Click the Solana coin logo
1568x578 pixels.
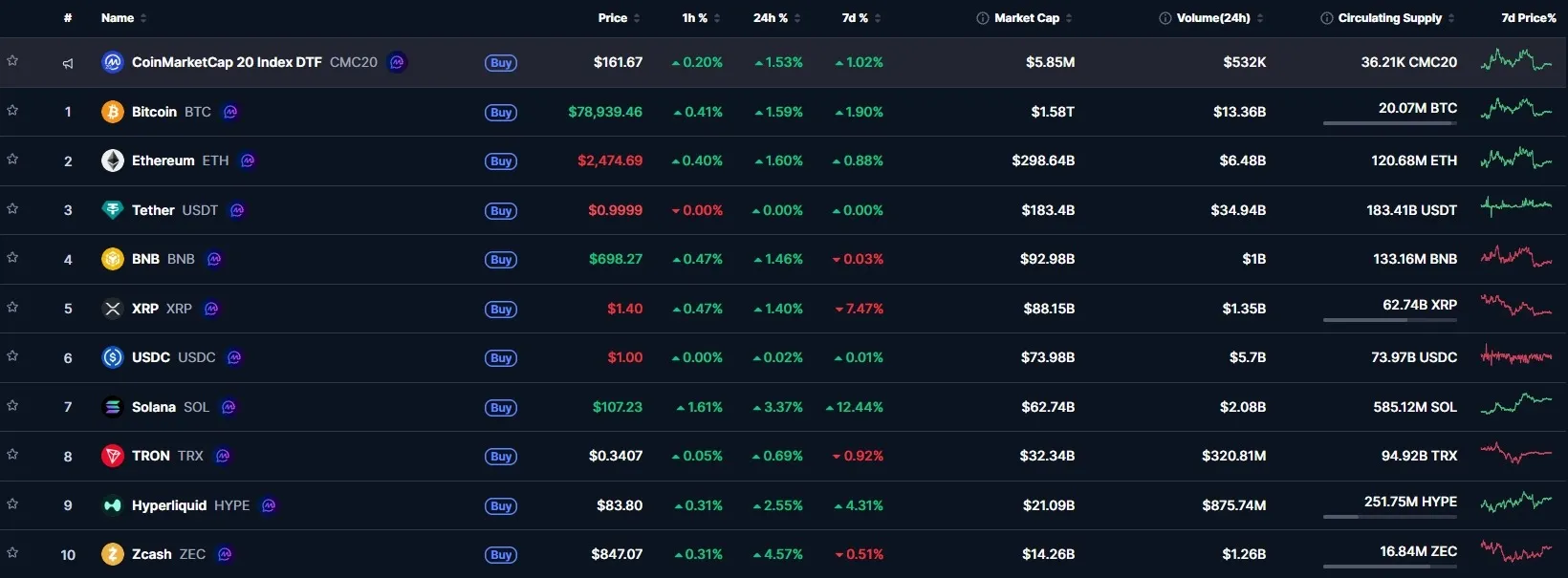113,407
